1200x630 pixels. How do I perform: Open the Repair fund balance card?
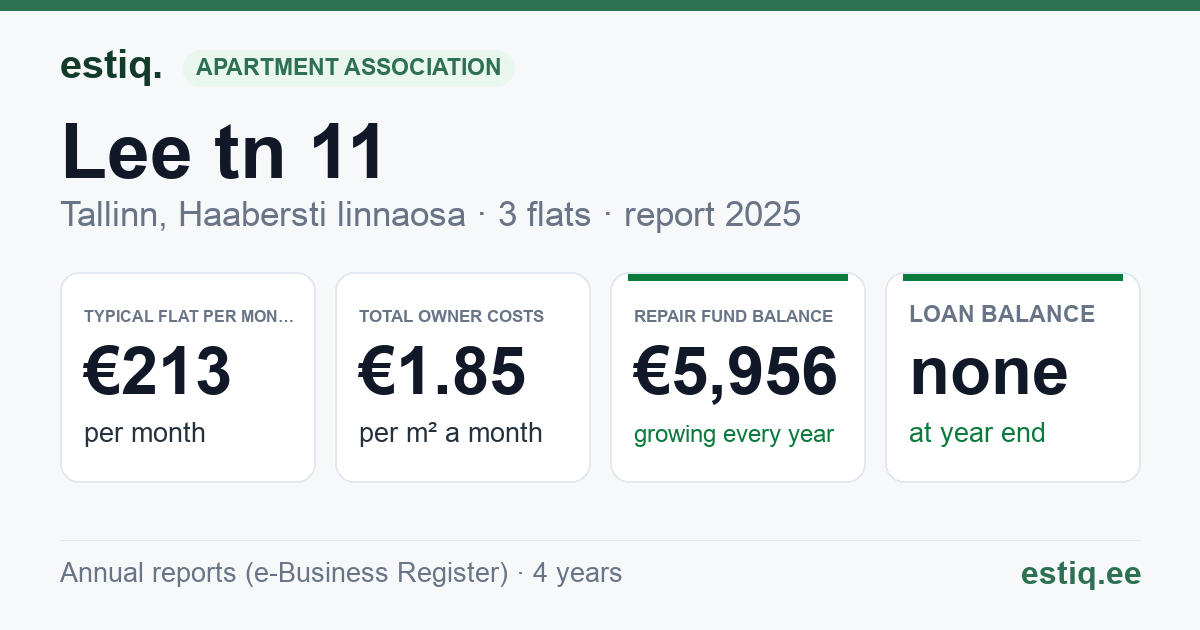[738, 377]
